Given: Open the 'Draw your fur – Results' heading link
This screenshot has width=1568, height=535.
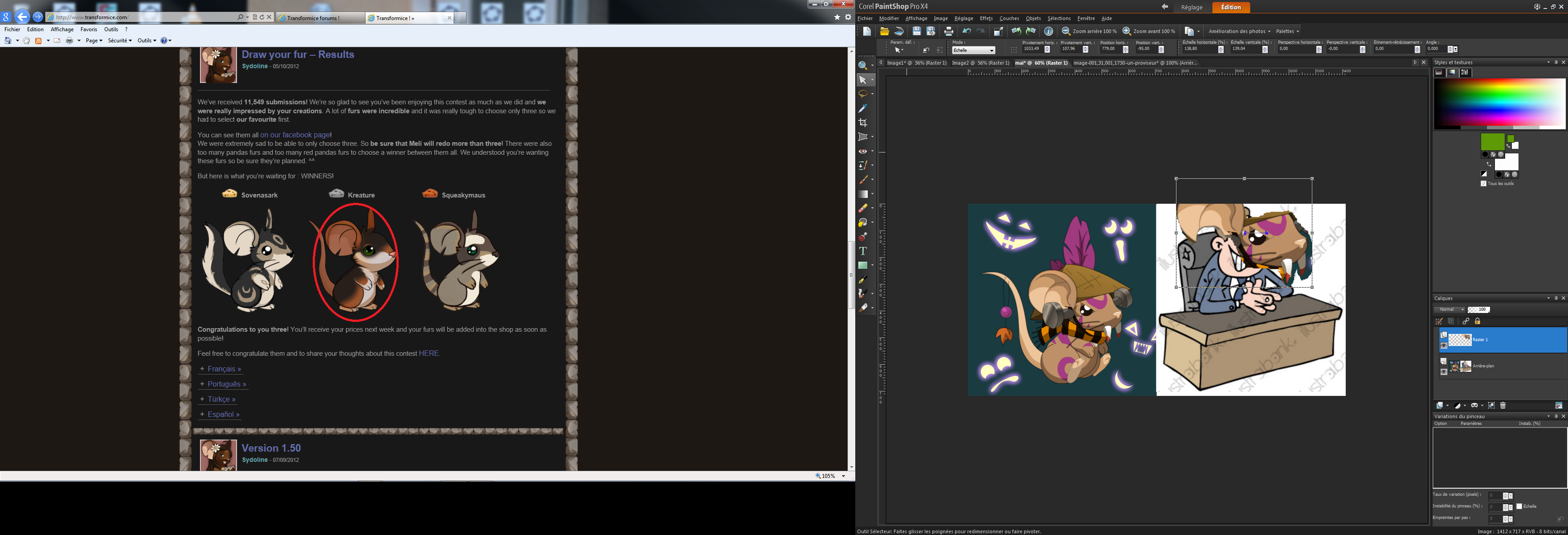Looking at the screenshot, I should [298, 54].
